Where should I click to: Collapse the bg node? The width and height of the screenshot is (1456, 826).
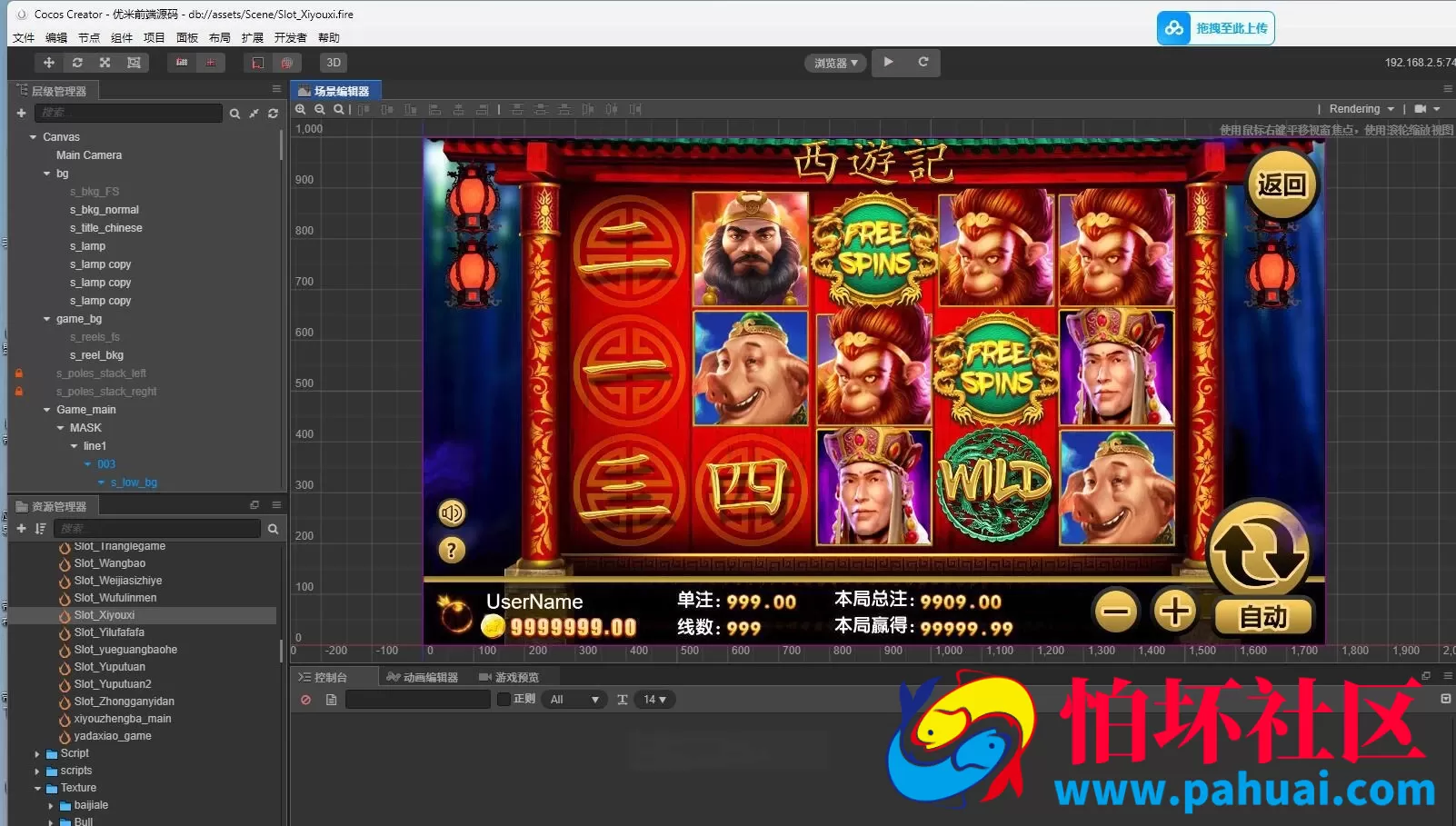[x=47, y=174]
